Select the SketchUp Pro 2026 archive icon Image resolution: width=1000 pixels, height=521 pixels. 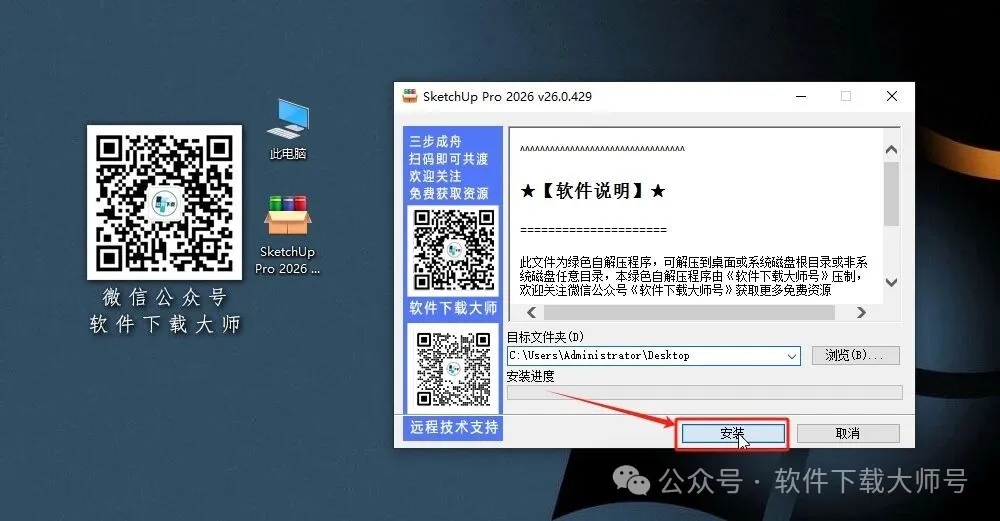[x=288, y=235]
